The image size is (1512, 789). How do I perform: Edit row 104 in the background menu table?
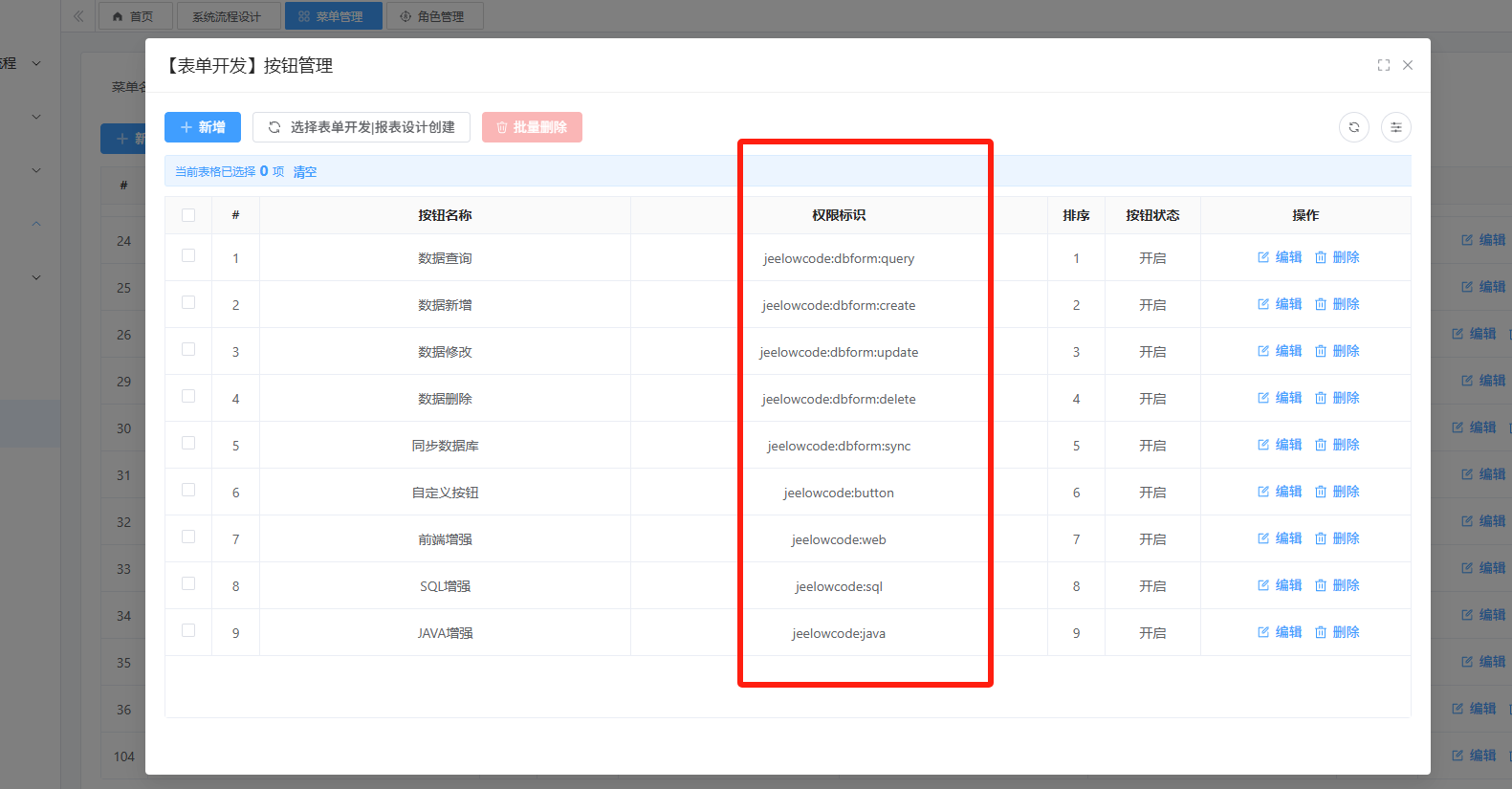tap(1474, 756)
